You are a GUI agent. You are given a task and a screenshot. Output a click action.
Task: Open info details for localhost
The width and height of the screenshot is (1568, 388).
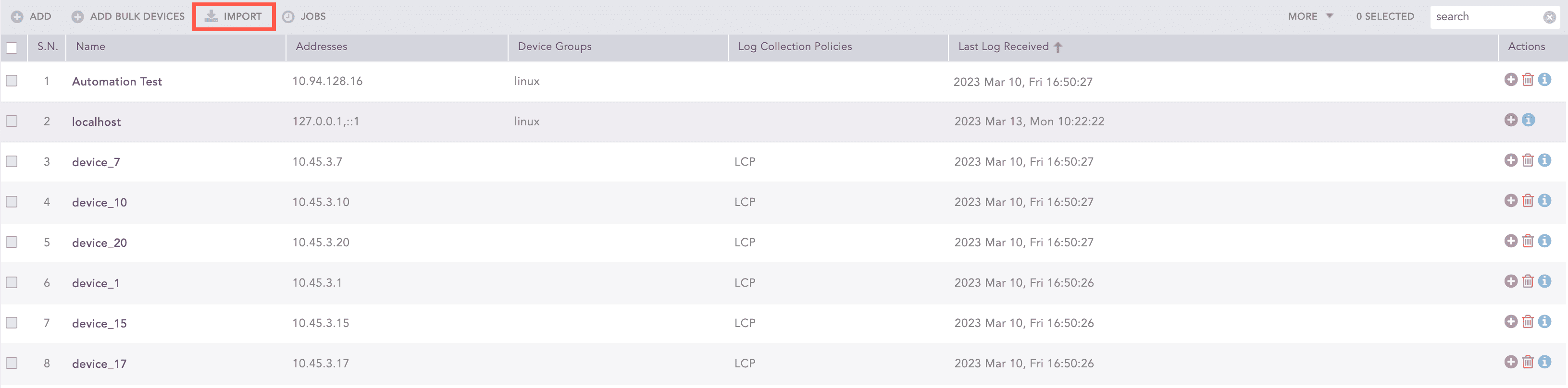point(1528,120)
